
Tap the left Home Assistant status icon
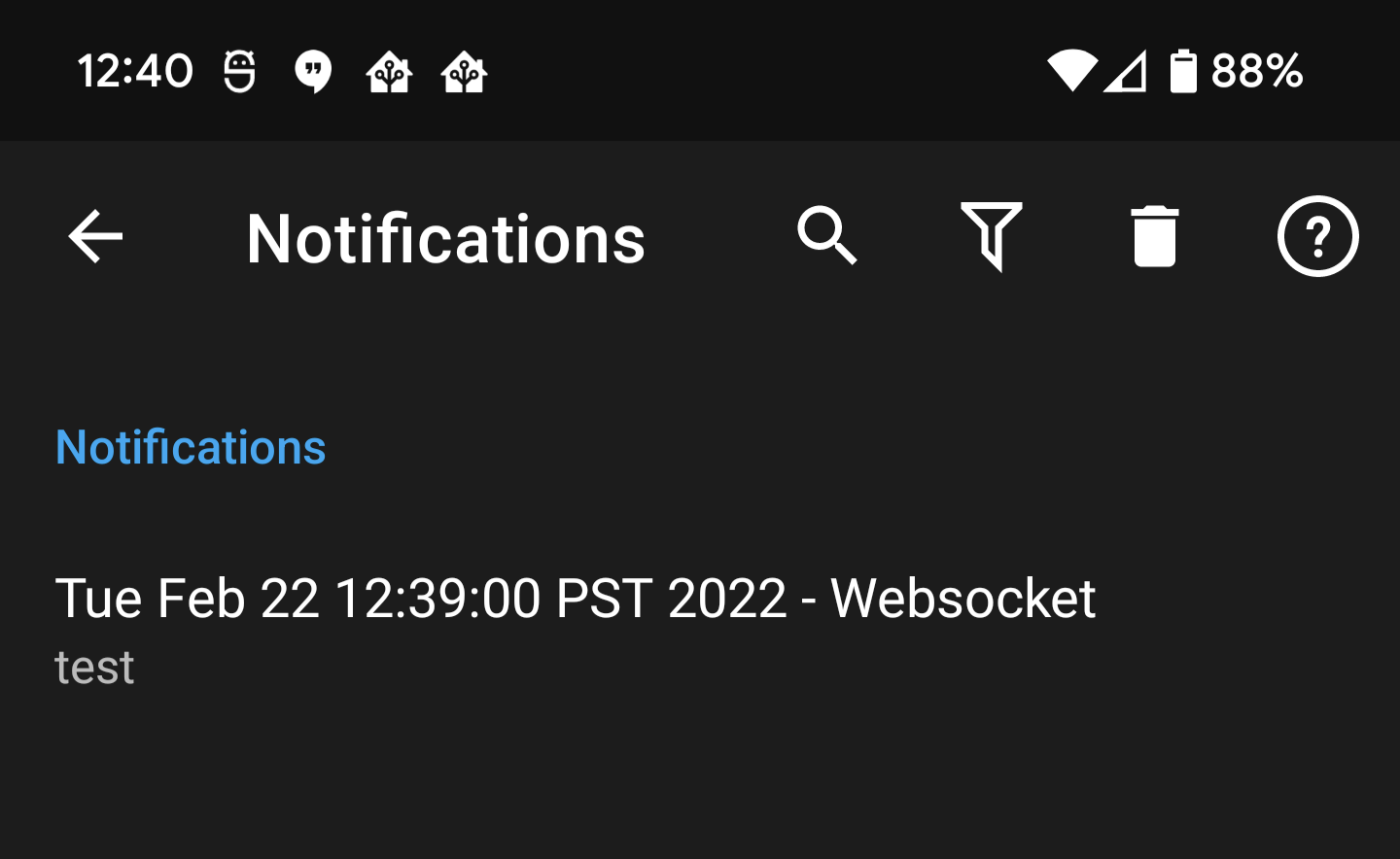pos(389,72)
